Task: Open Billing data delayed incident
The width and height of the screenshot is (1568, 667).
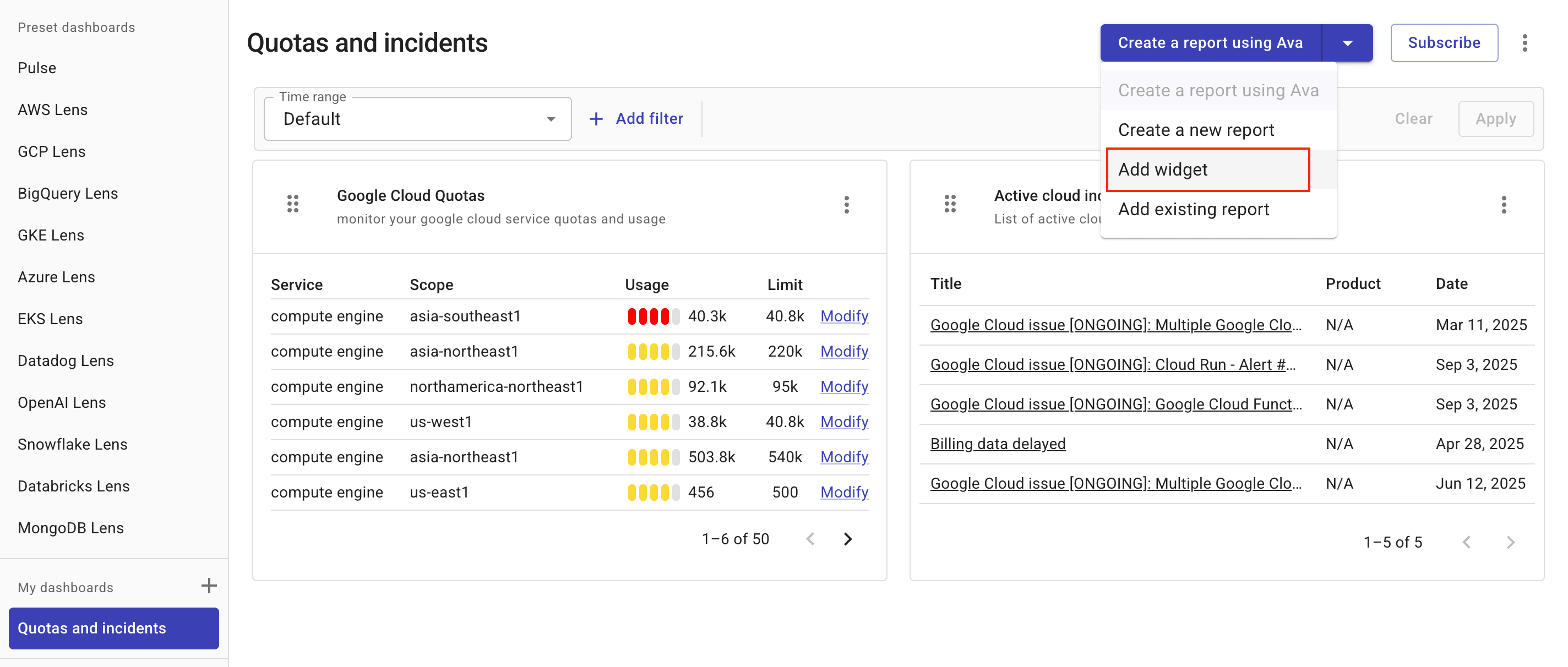Action: point(998,444)
